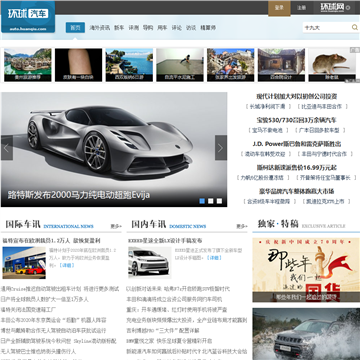This screenshot has height=360, width=360.
Task: Open the 齐普策将任宝马董事长 link
Action: (x=326, y=178)
